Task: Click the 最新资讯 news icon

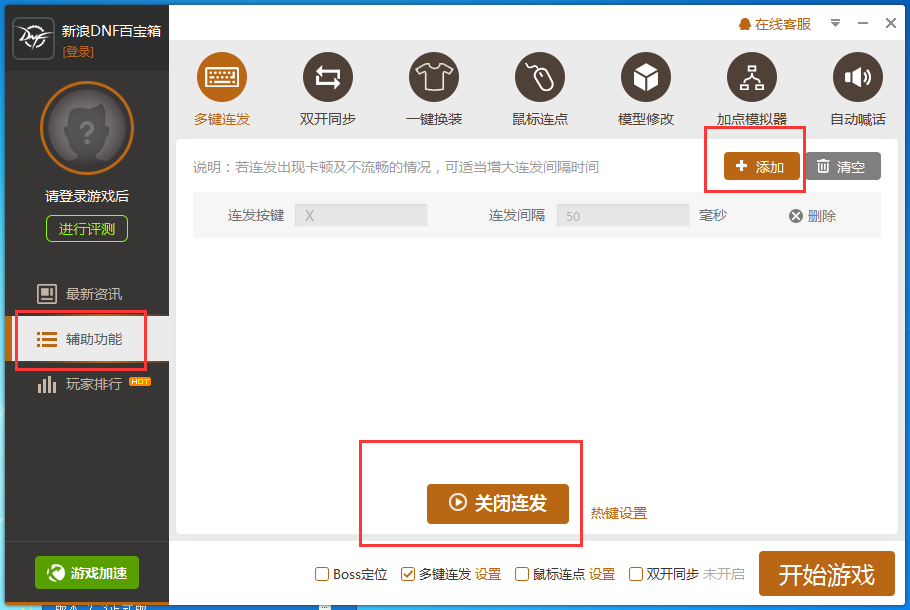Action: [46, 294]
